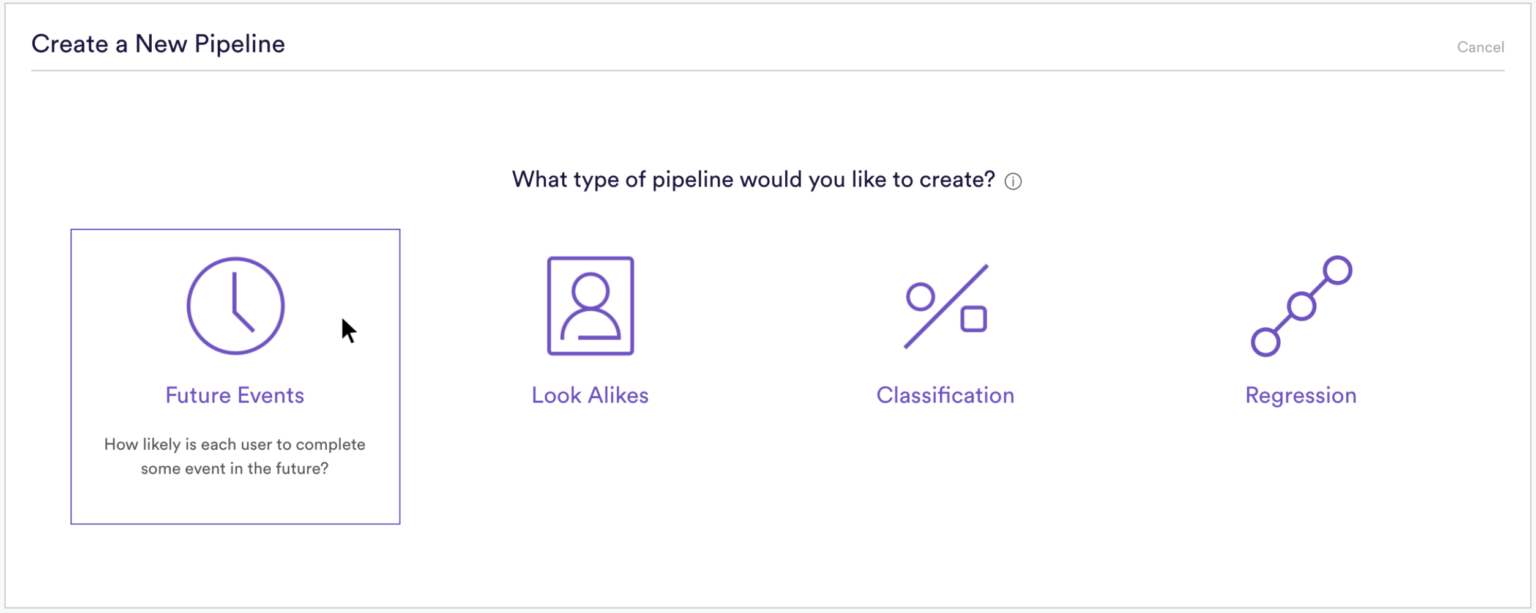The width and height of the screenshot is (1536, 613).
Task: Click the Future Events description text
Action: (x=235, y=455)
